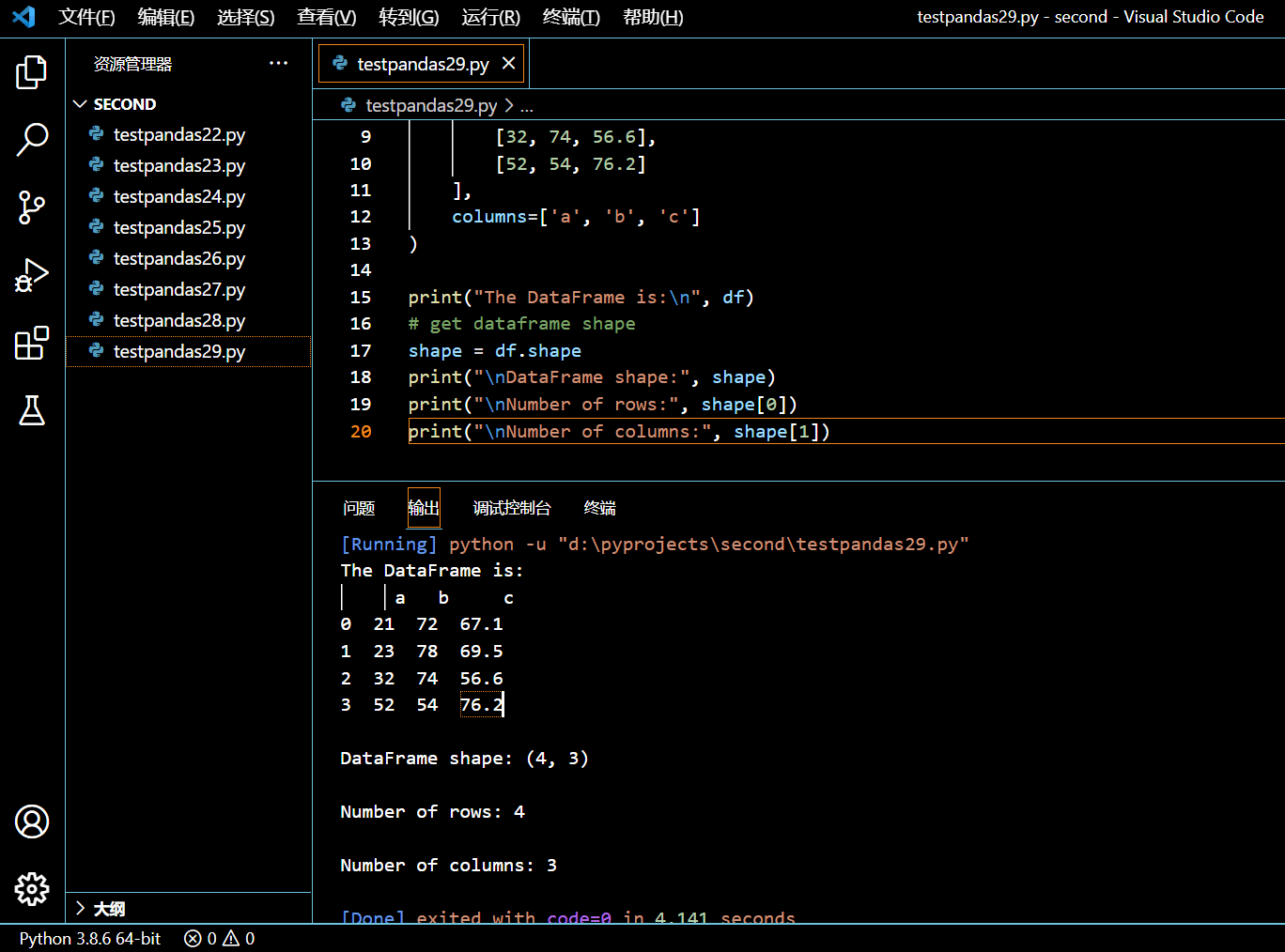This screenshot has width=1285, height=952.
Task: Click the [Running] python command line
Action: click(x=655, y=544)
